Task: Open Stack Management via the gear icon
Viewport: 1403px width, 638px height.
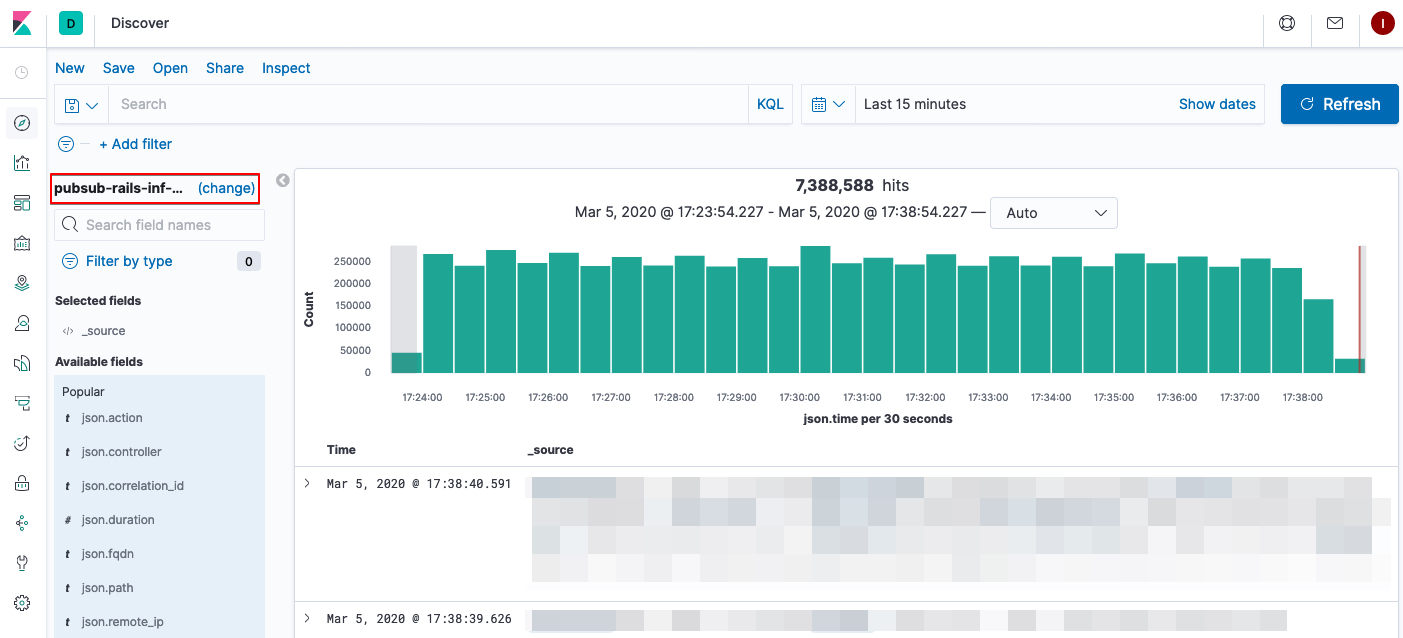Action: 22,602
